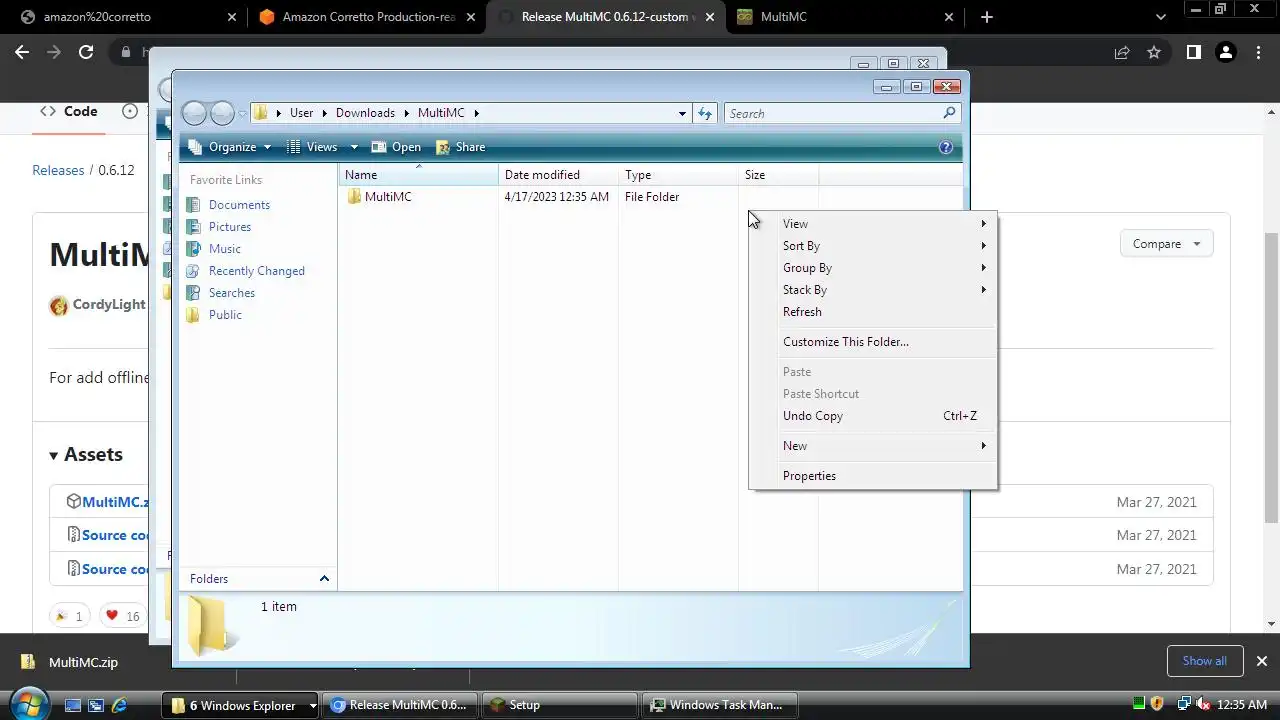Screen dimensions: 1280x720
Task: Click the Explorer forward navigation button
Action: pos(222,113)
